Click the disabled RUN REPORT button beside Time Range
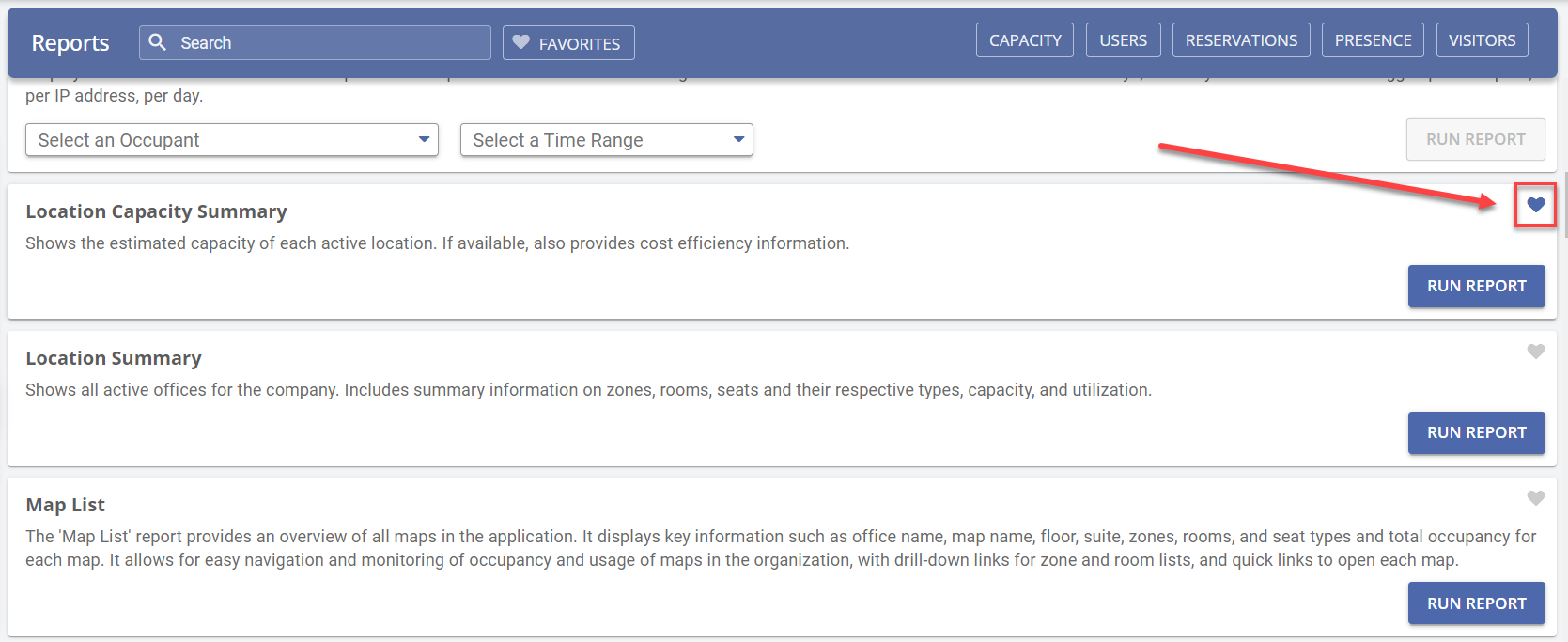This screenshot has width=1568, height=642. coord(1476,139)
